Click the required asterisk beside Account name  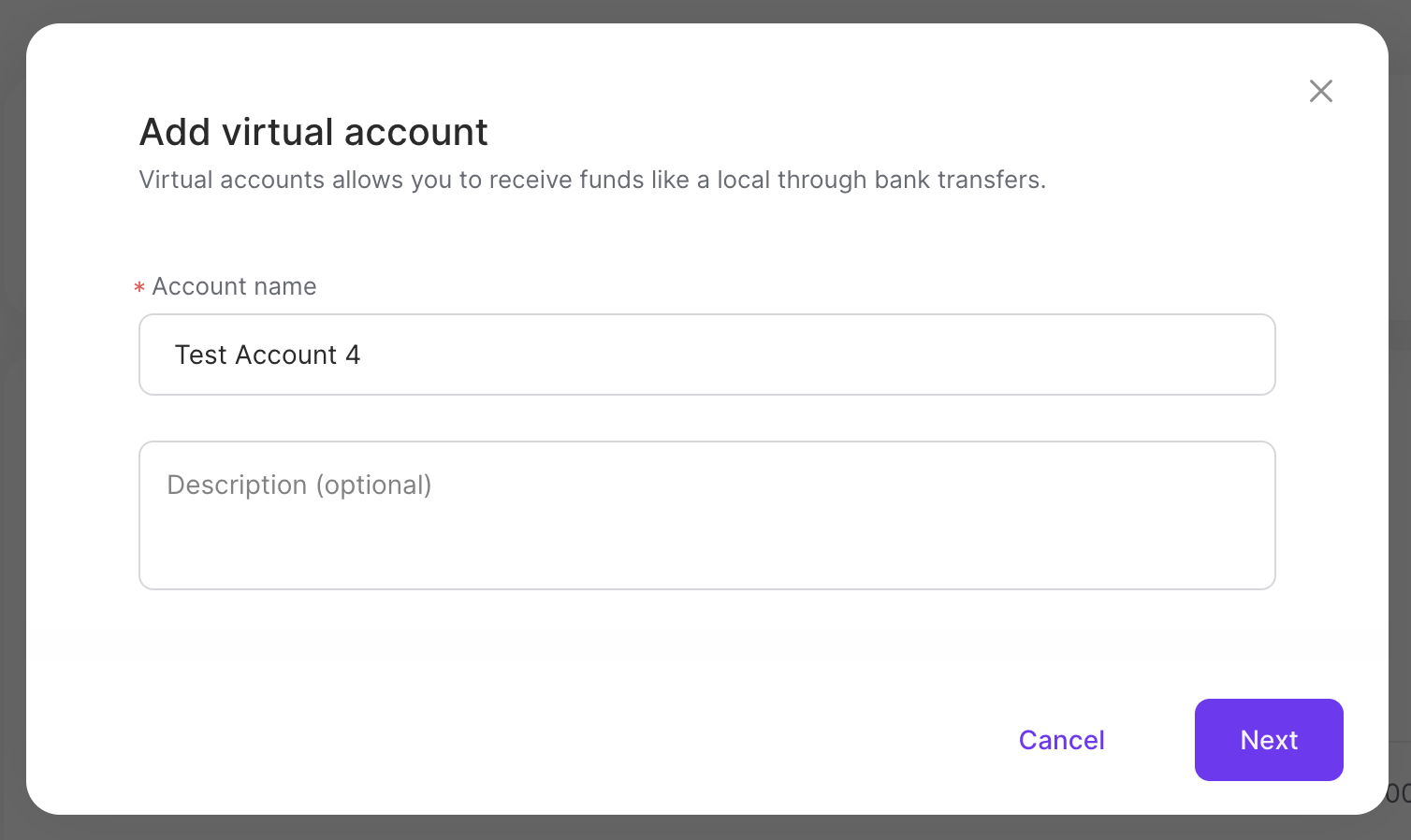(138, 287)
